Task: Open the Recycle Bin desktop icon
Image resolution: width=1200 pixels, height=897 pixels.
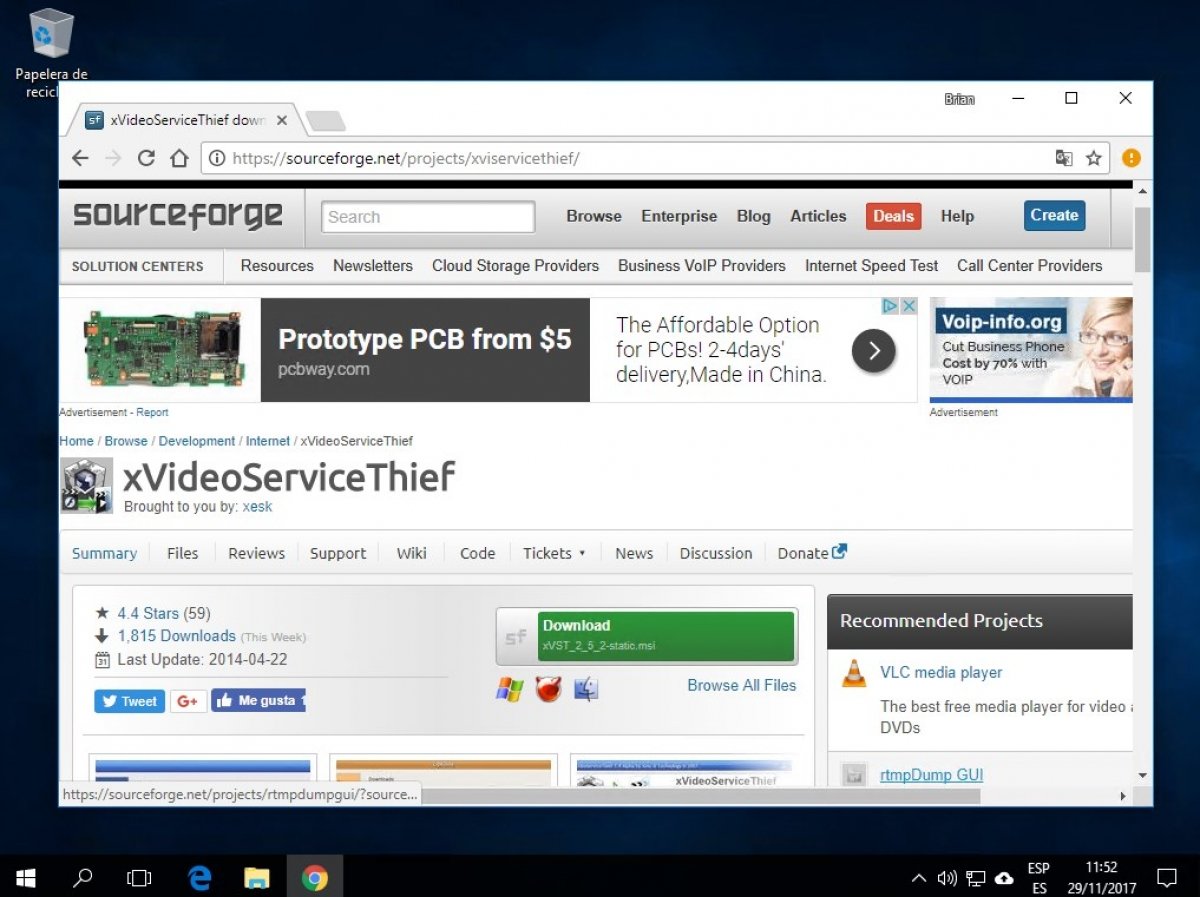Action: coord(52,52)
